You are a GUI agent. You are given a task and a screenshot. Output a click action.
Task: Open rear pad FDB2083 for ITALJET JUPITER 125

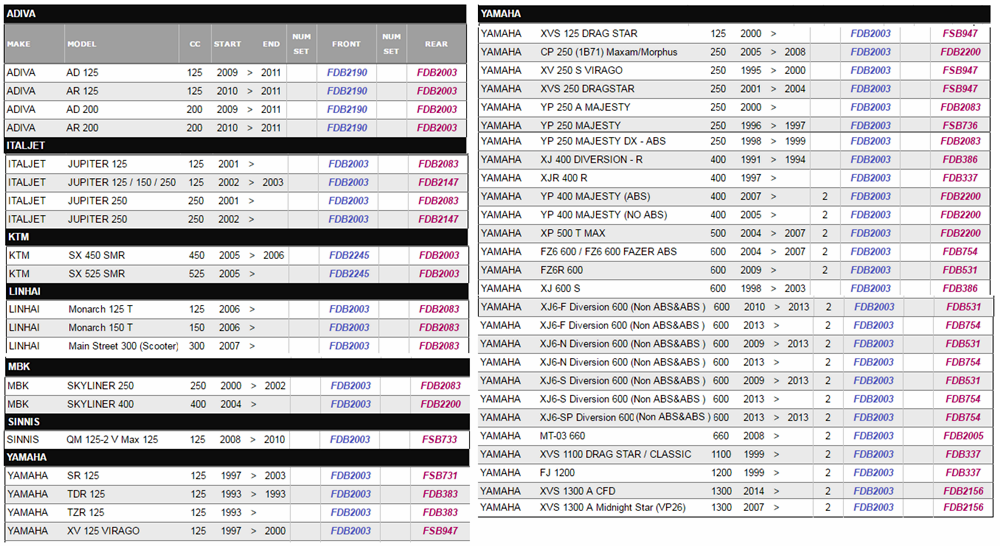[x=438, y=164]
